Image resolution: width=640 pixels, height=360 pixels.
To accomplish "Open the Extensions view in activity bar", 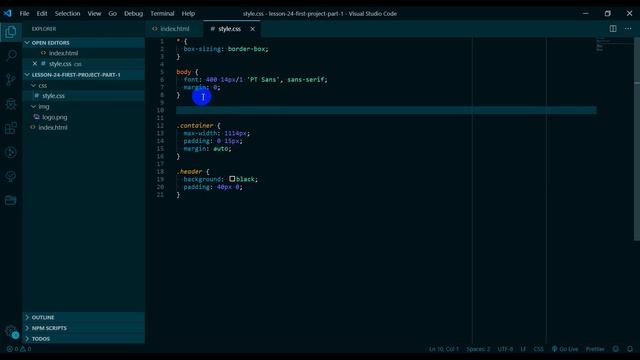I will click(x=11, y=128).
